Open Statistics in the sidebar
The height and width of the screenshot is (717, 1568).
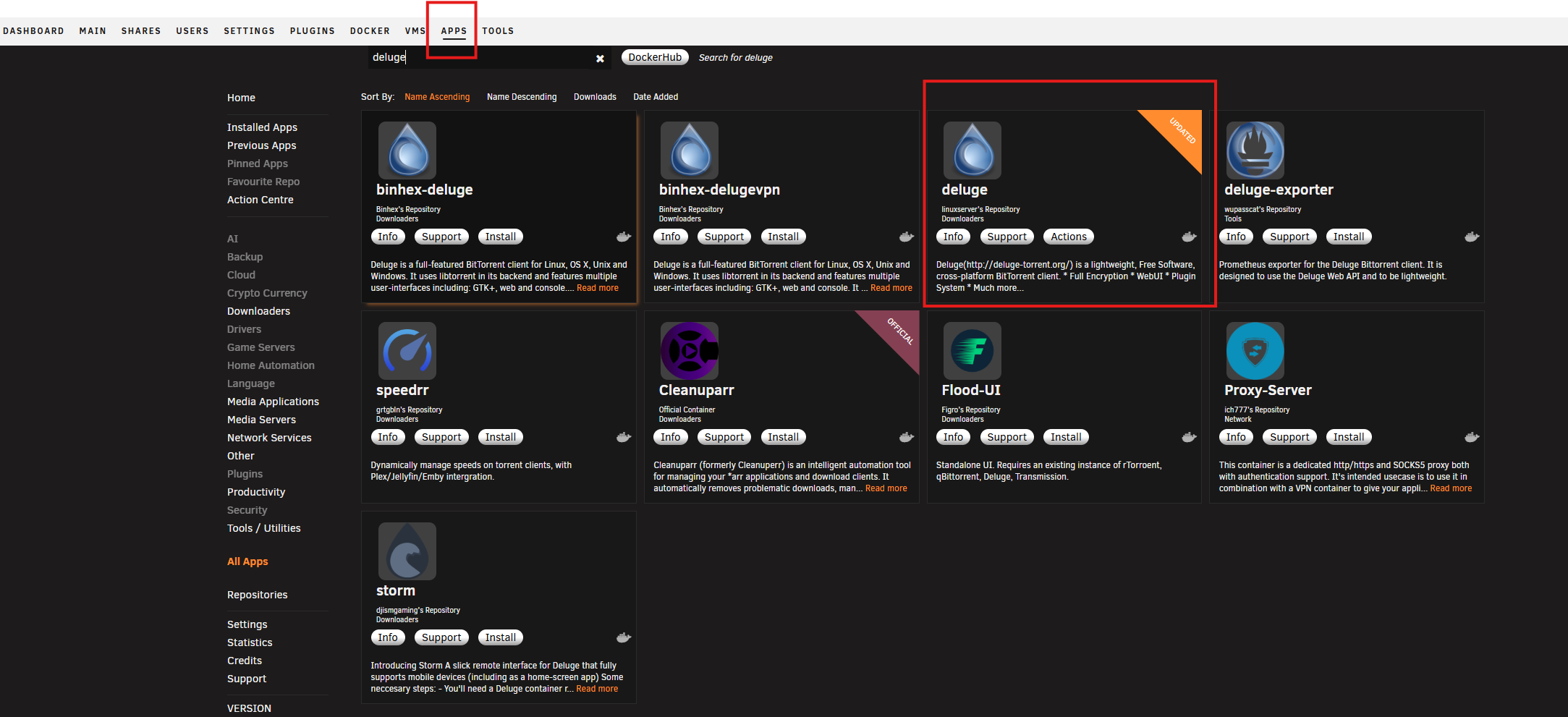click(250, 642)
